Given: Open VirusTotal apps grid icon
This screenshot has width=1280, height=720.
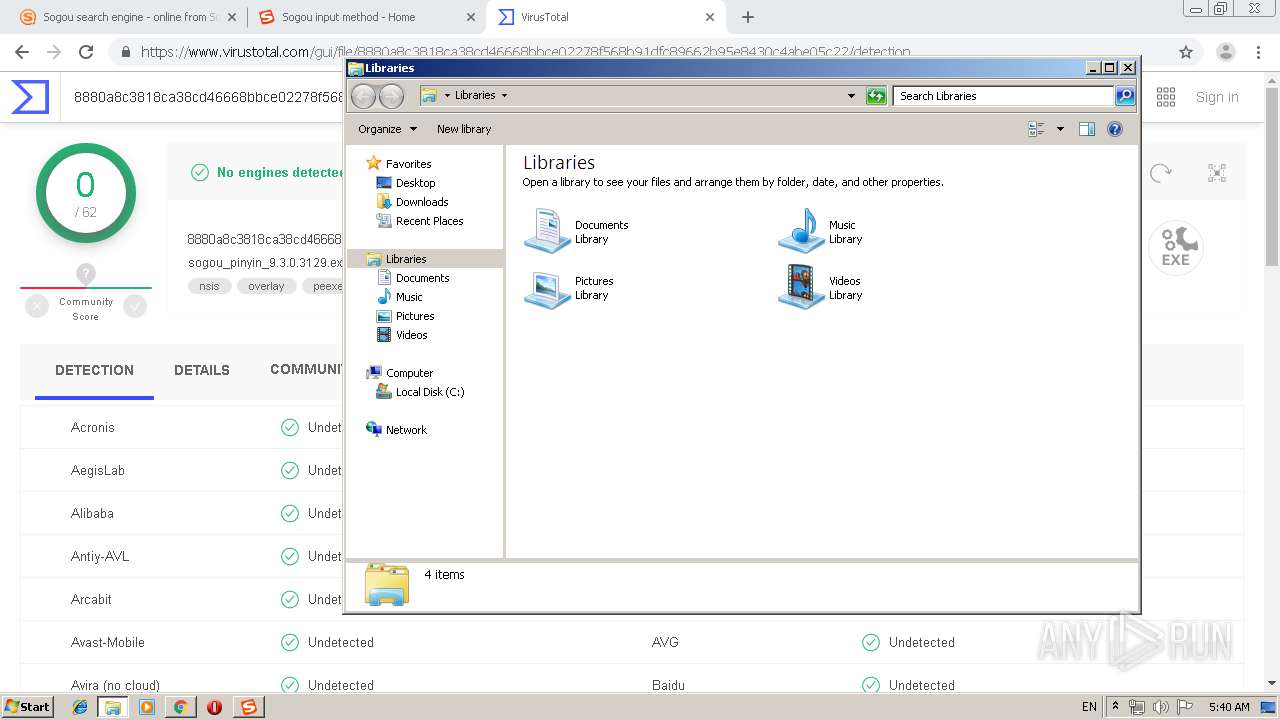Looking at the screenshot, I should (x=1166, y=97).
